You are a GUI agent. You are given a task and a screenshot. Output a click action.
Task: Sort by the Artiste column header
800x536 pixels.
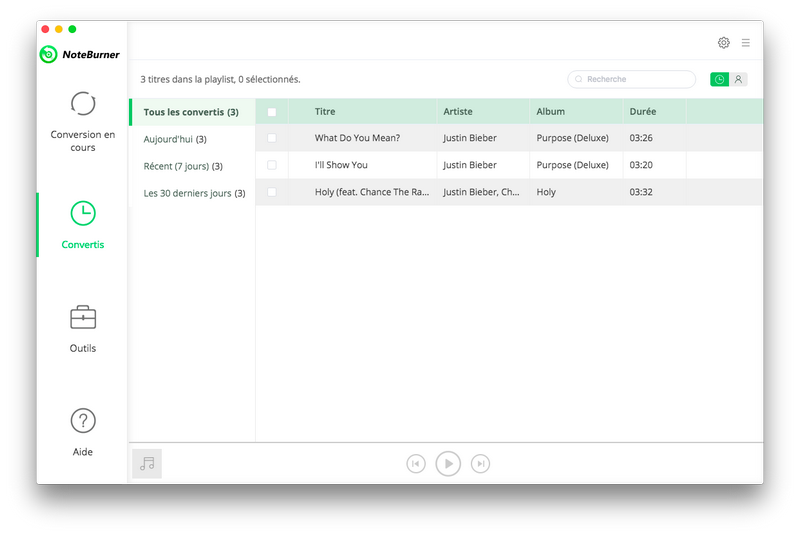pos(458,112)
